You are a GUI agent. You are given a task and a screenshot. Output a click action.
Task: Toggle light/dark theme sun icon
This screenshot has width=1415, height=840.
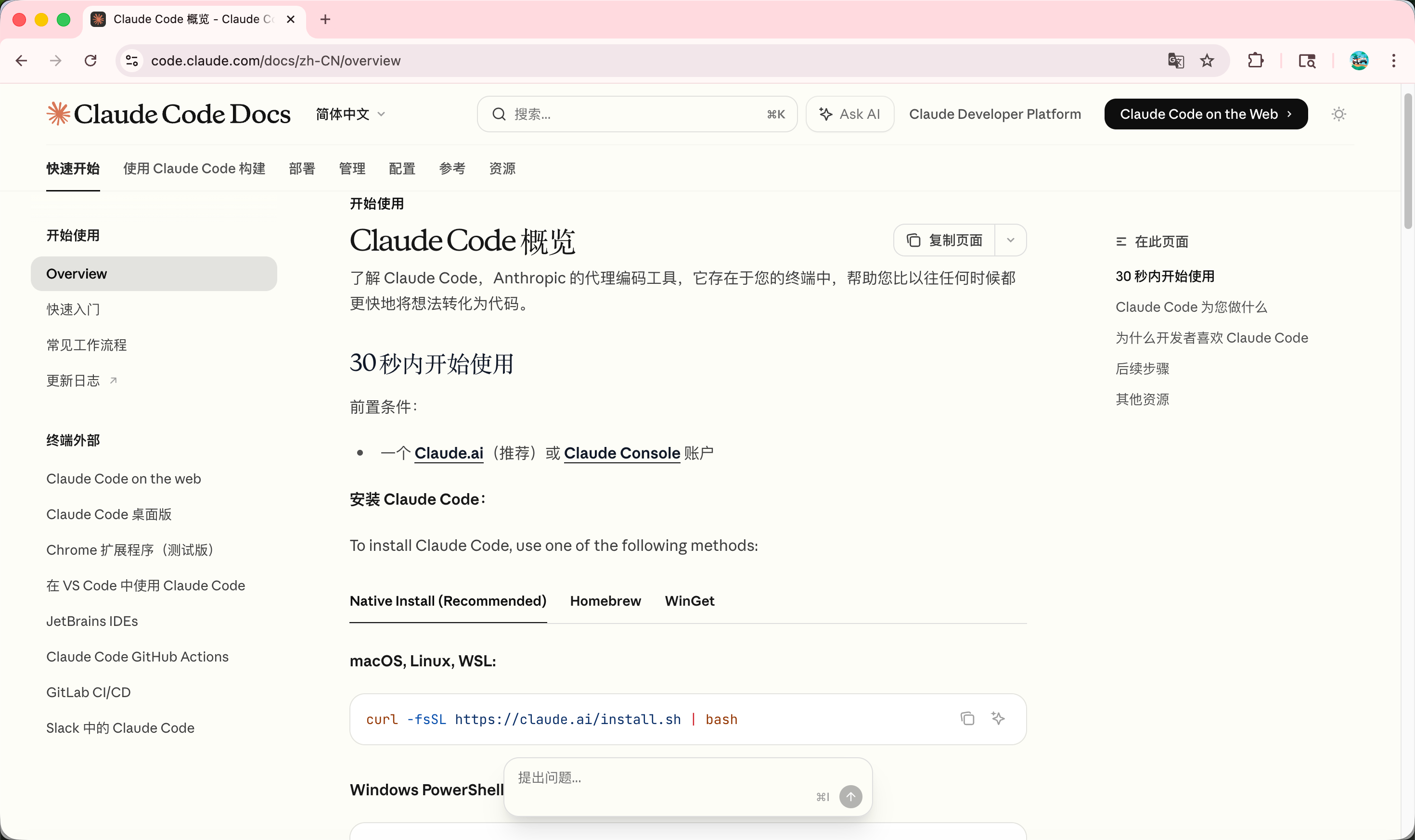pyautogui.click(x=1338, y=115)
